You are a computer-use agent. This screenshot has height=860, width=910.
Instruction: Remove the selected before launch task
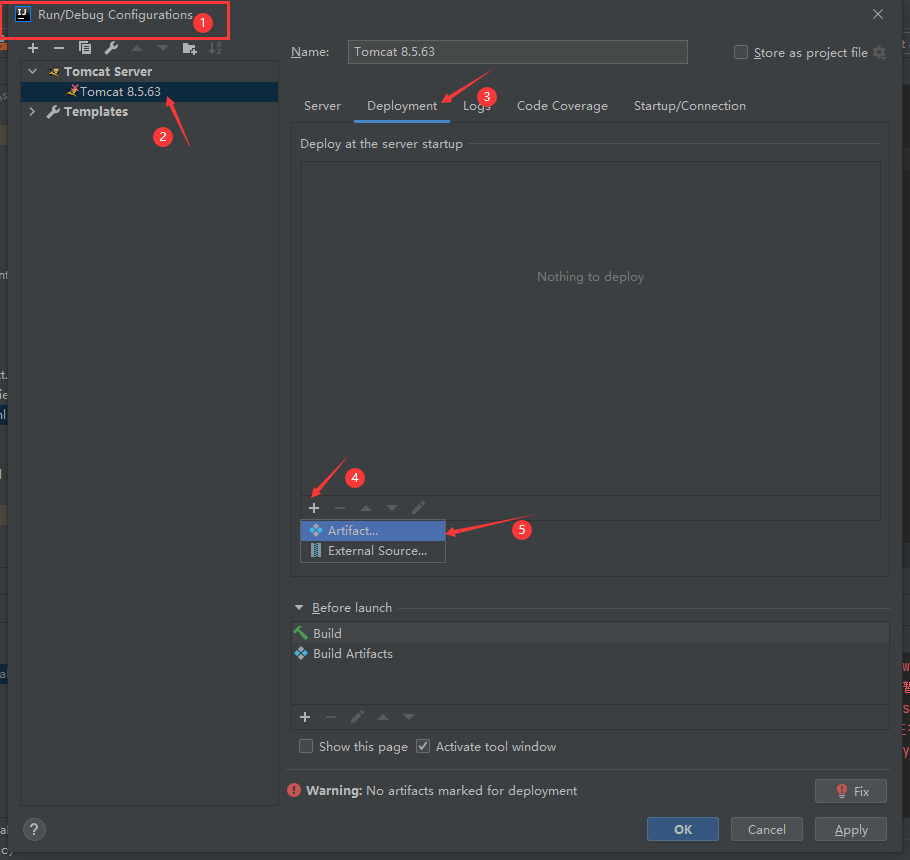331,717
